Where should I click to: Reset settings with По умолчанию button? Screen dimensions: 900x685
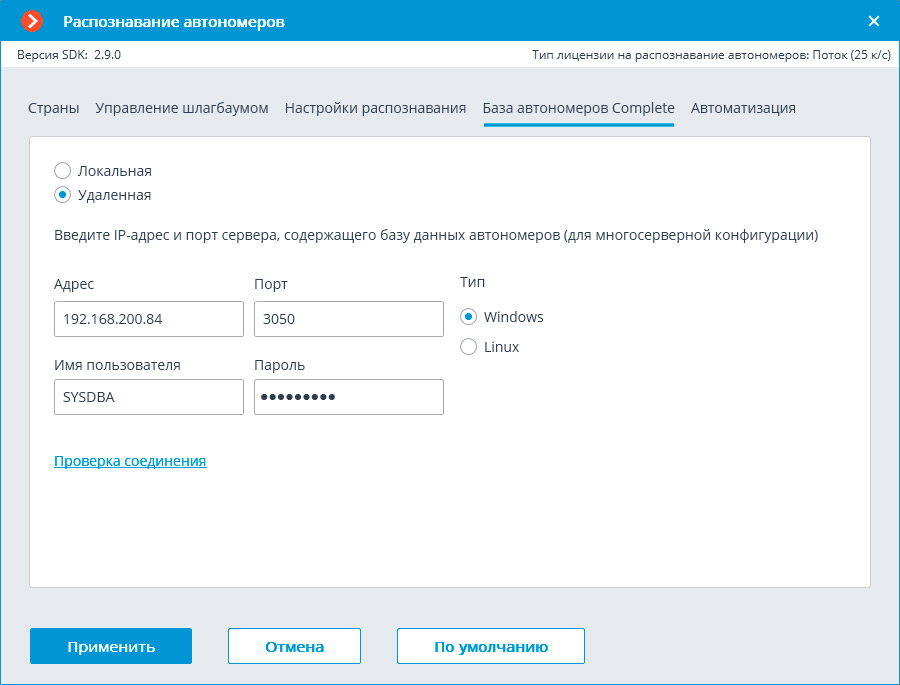point(490,646)
